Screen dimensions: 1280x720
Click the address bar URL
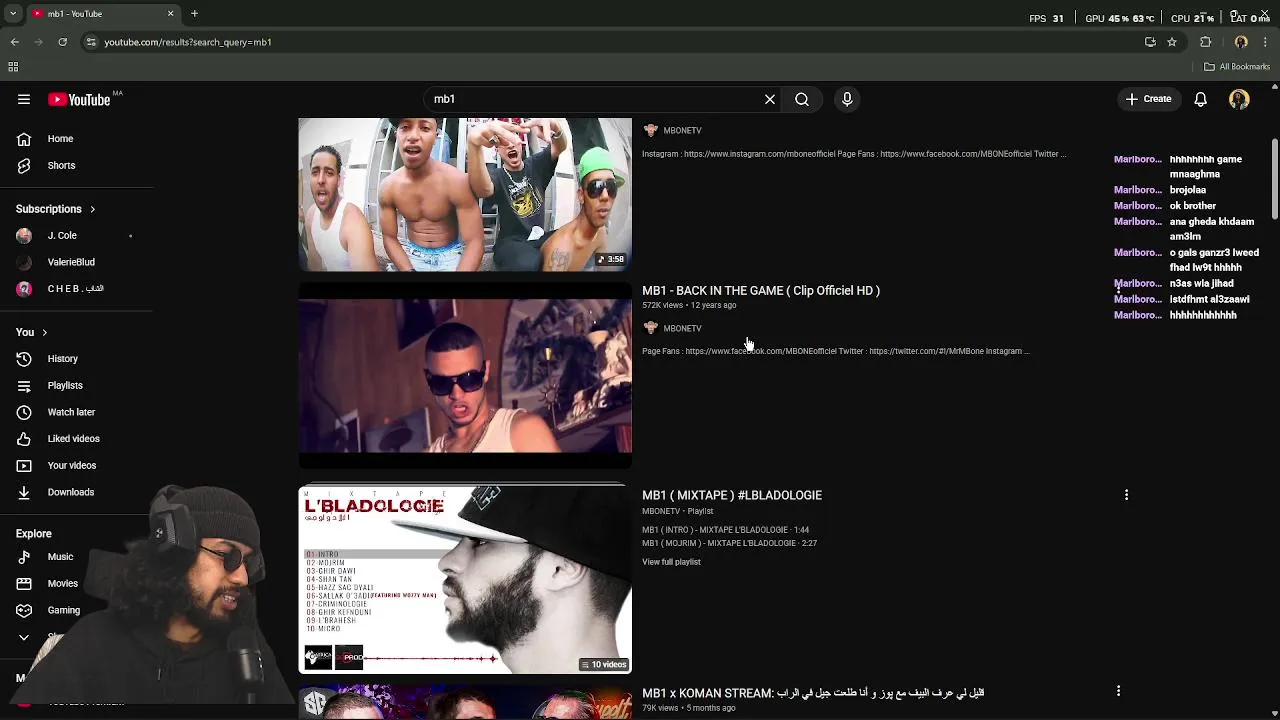coord(188,42)
